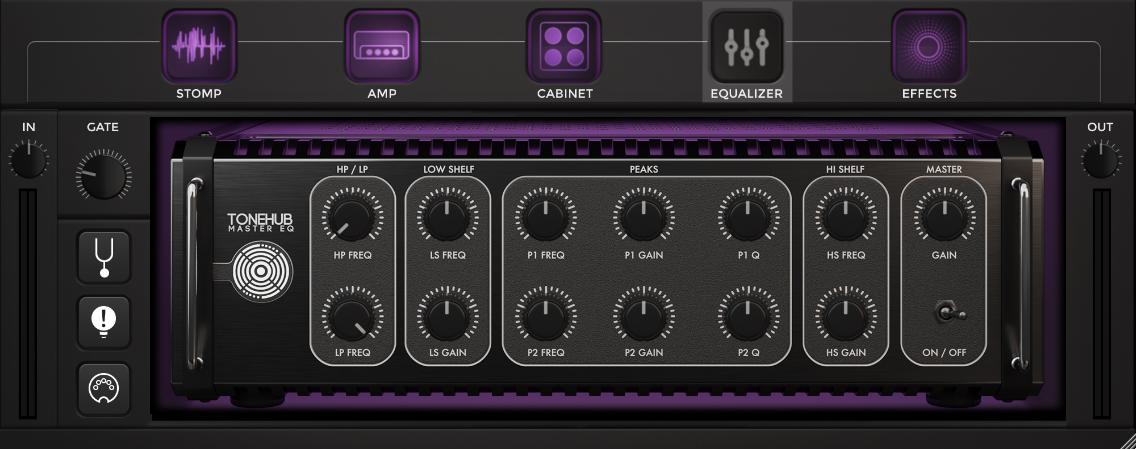Click the HS FREQ knob

click(845, 216)
